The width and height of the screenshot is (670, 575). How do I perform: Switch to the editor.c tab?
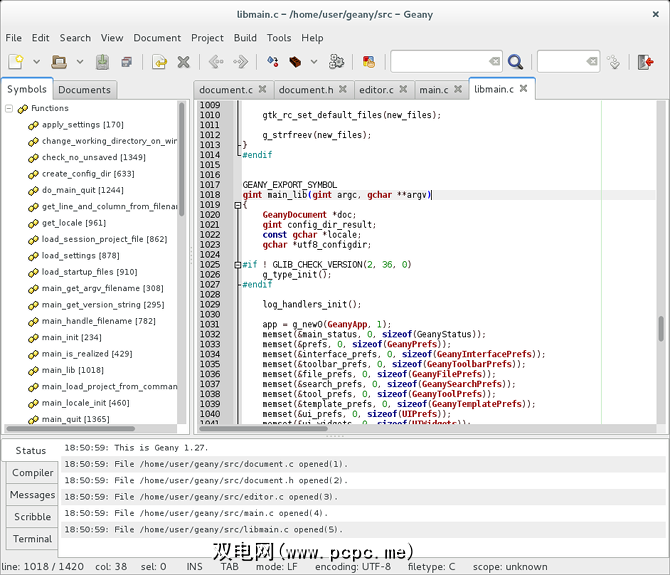point(376,90)
